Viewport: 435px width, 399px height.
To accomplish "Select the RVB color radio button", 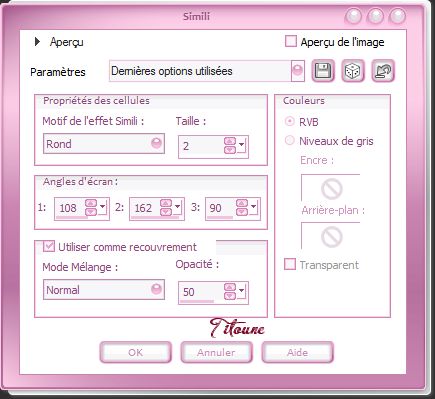I will pyautogui.click(x=290, y=121).
